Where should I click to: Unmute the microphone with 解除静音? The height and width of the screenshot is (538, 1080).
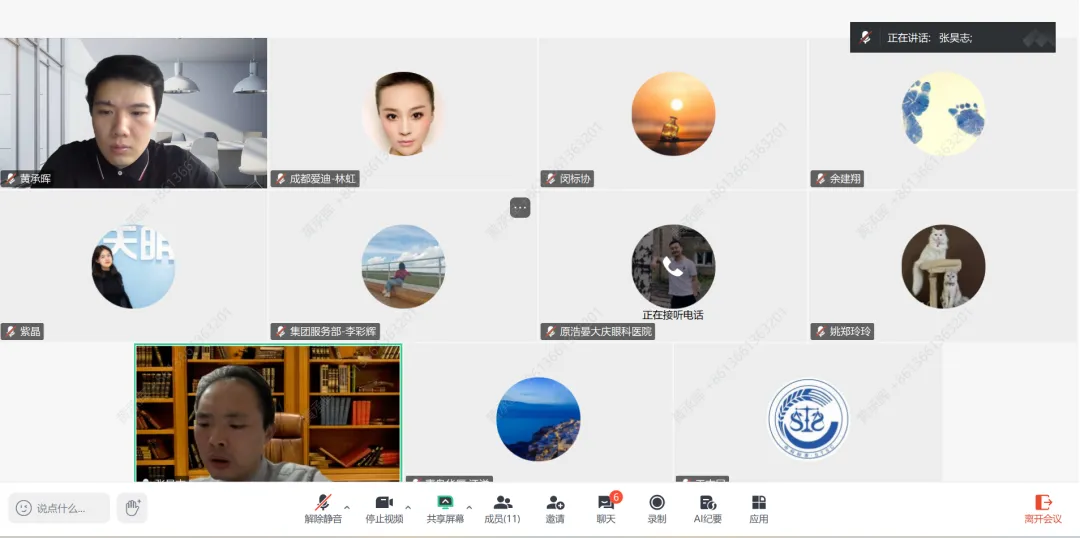click(x=323, y=508)
